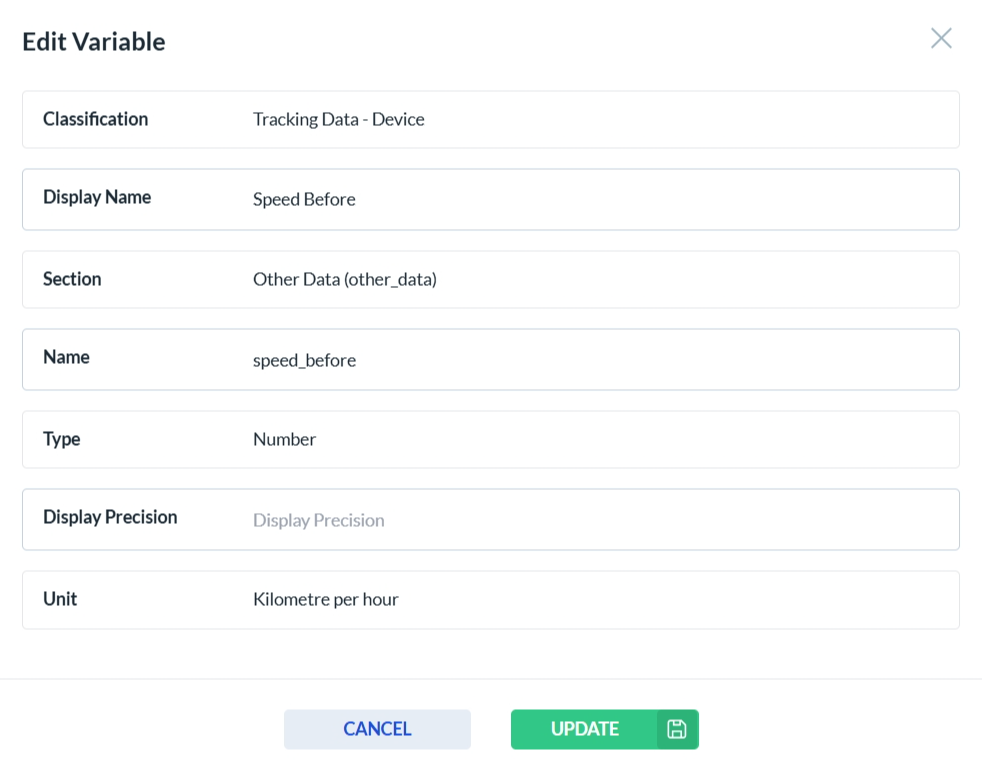The image size is (982, 773).
Task: Click the Display Name label
Action: [x=97, y=197]
